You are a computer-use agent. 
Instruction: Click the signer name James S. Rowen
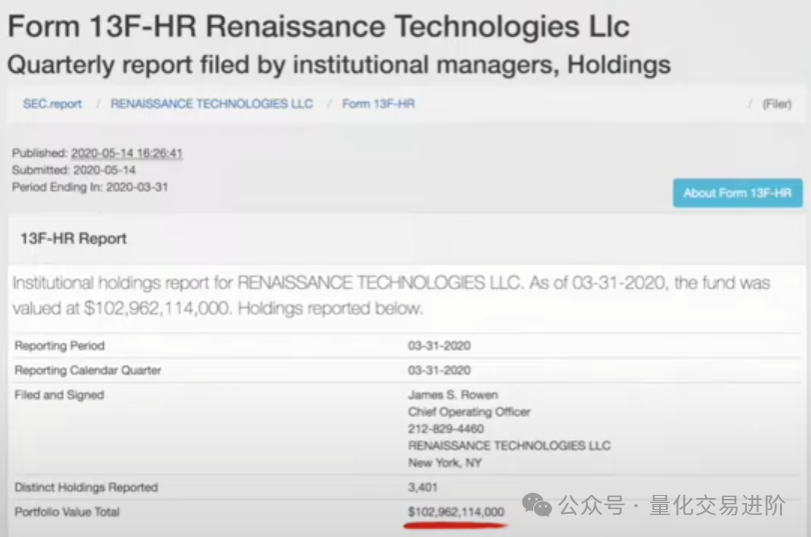tap(453, 395)
